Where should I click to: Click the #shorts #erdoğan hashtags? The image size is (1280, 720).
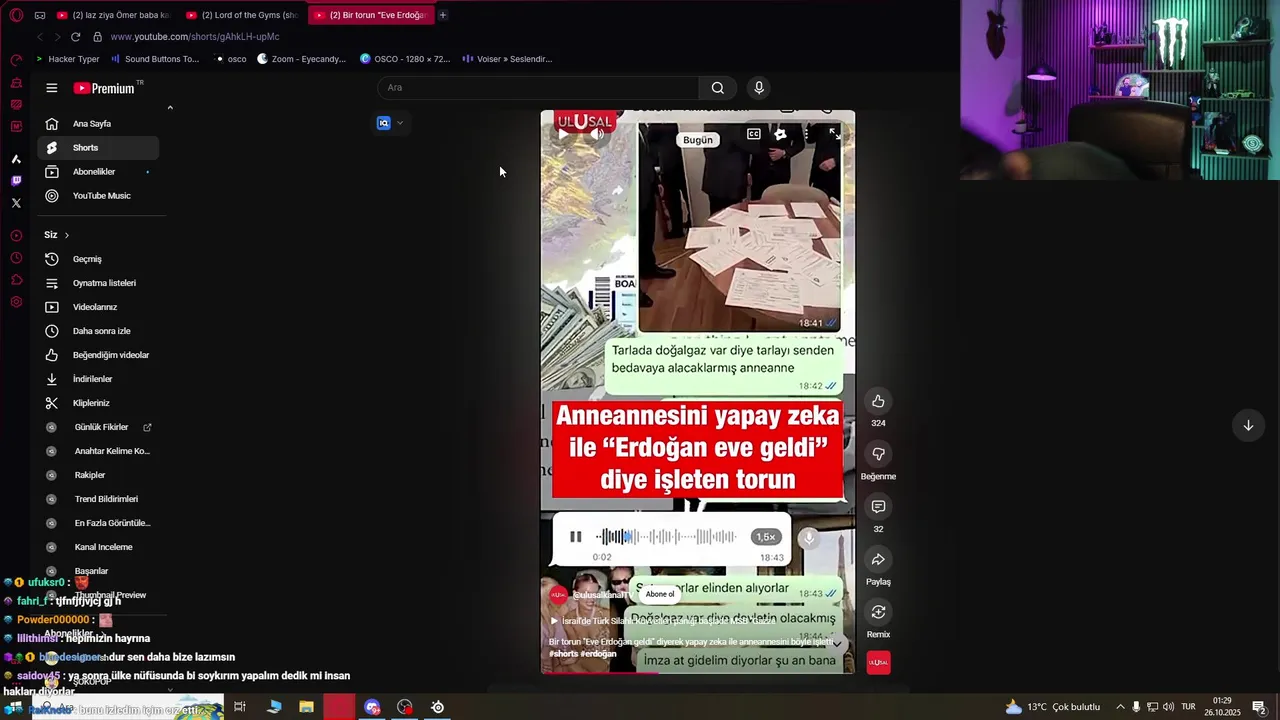[x=583, y=654]
